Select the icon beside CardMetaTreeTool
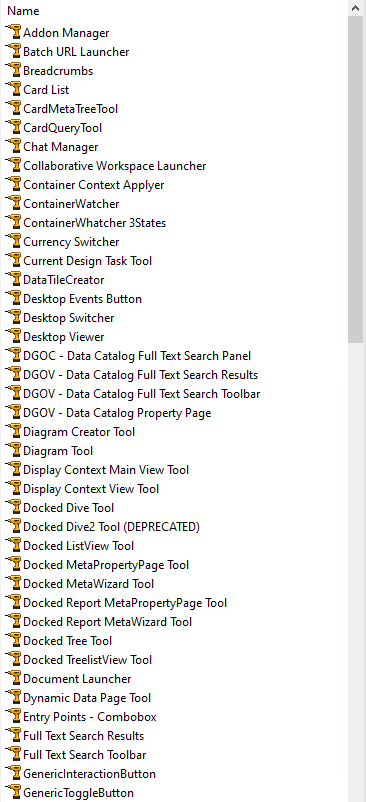 [x=13, y=108]
